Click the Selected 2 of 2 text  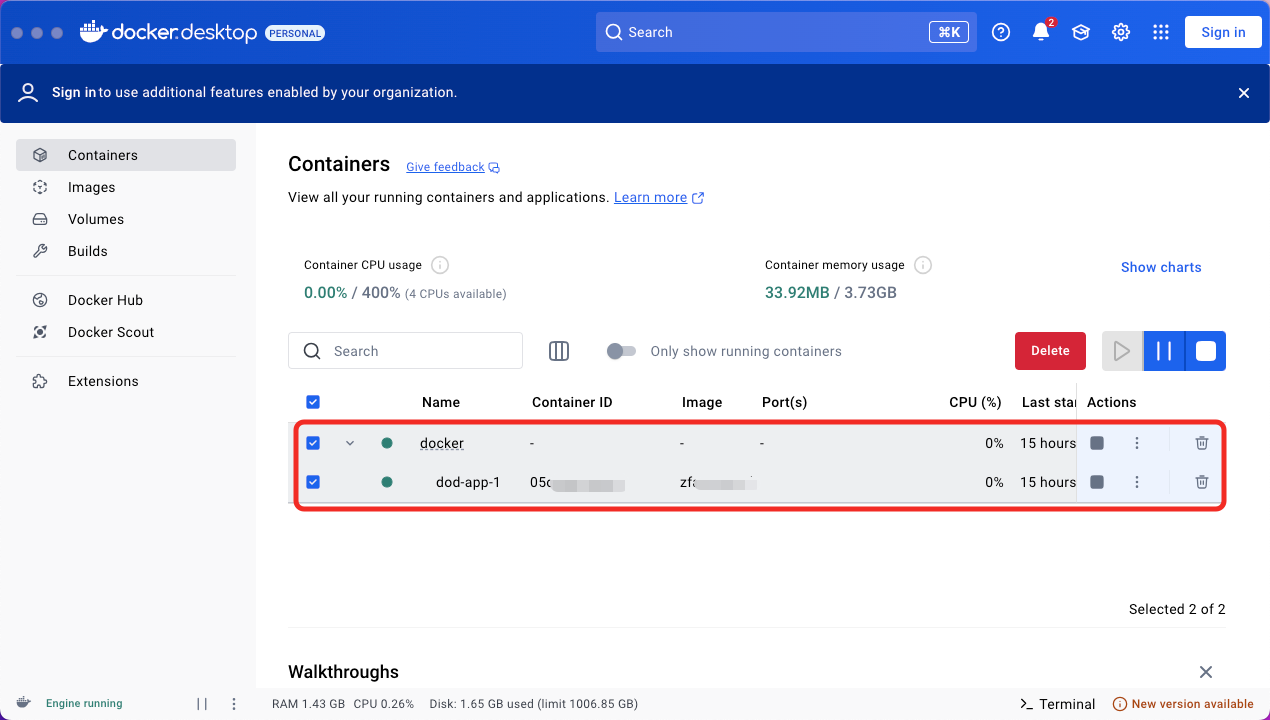pyautogui.click(x=1177, y=609)
